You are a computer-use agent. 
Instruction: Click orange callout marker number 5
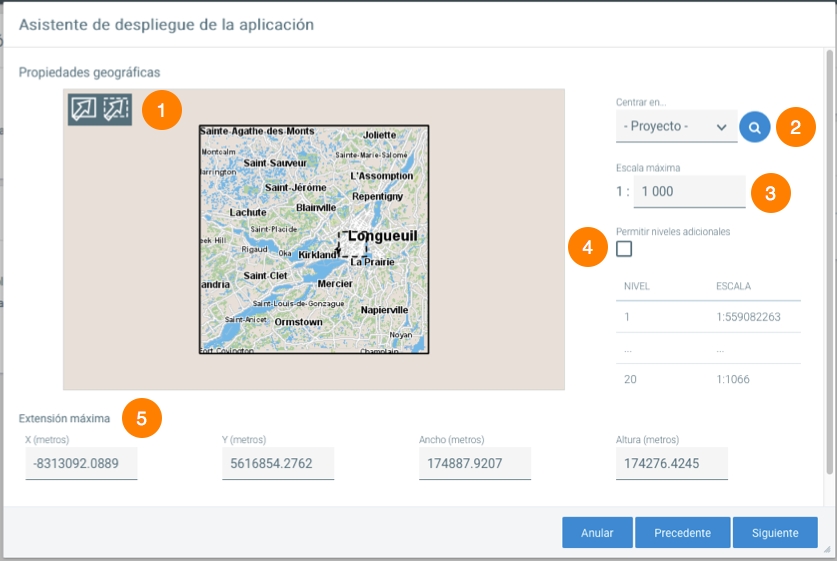click(141, 418)
